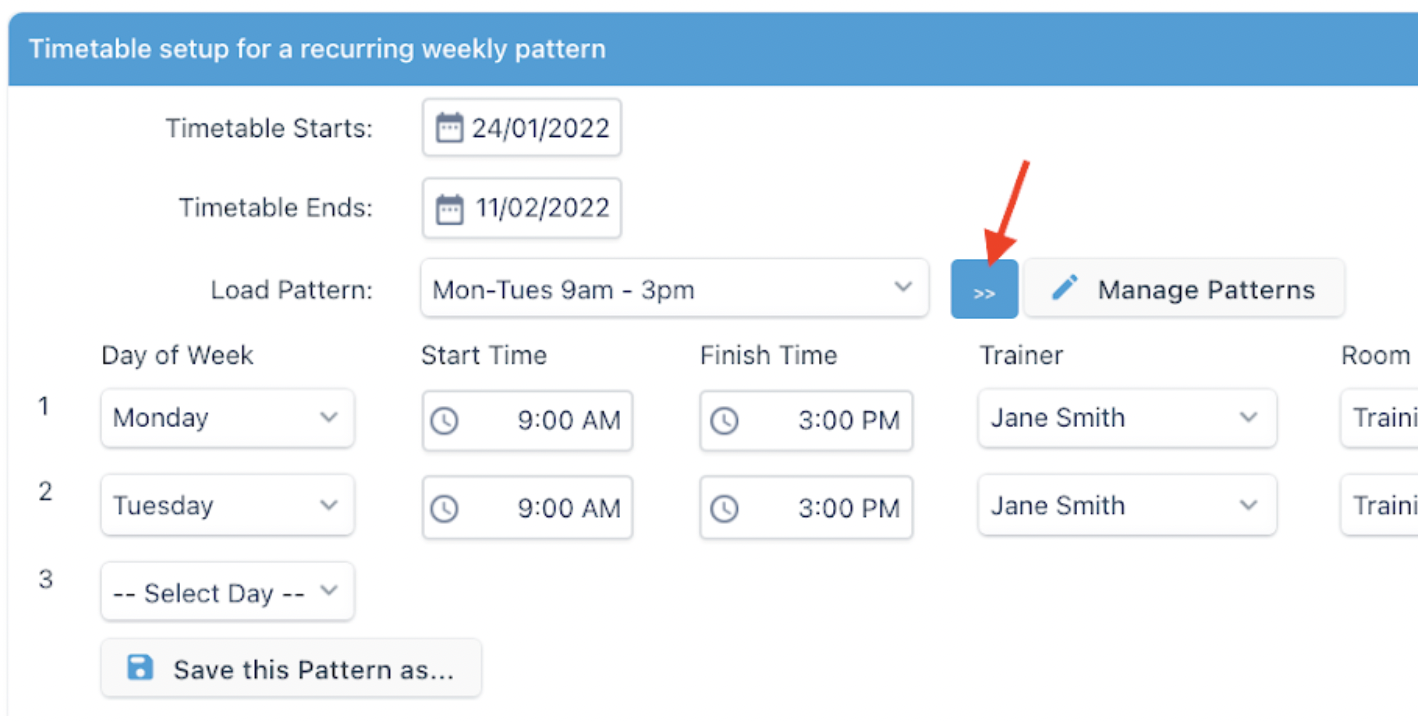The image size is (1418, 722).
Task: Save this Pattern as a new pattern
Action: click(x=291, y=667)
